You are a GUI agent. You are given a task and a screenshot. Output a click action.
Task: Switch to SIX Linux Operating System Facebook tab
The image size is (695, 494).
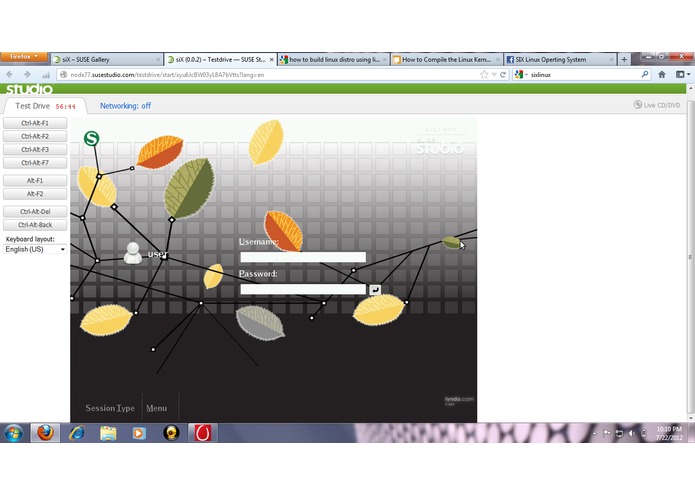(560, 59)
